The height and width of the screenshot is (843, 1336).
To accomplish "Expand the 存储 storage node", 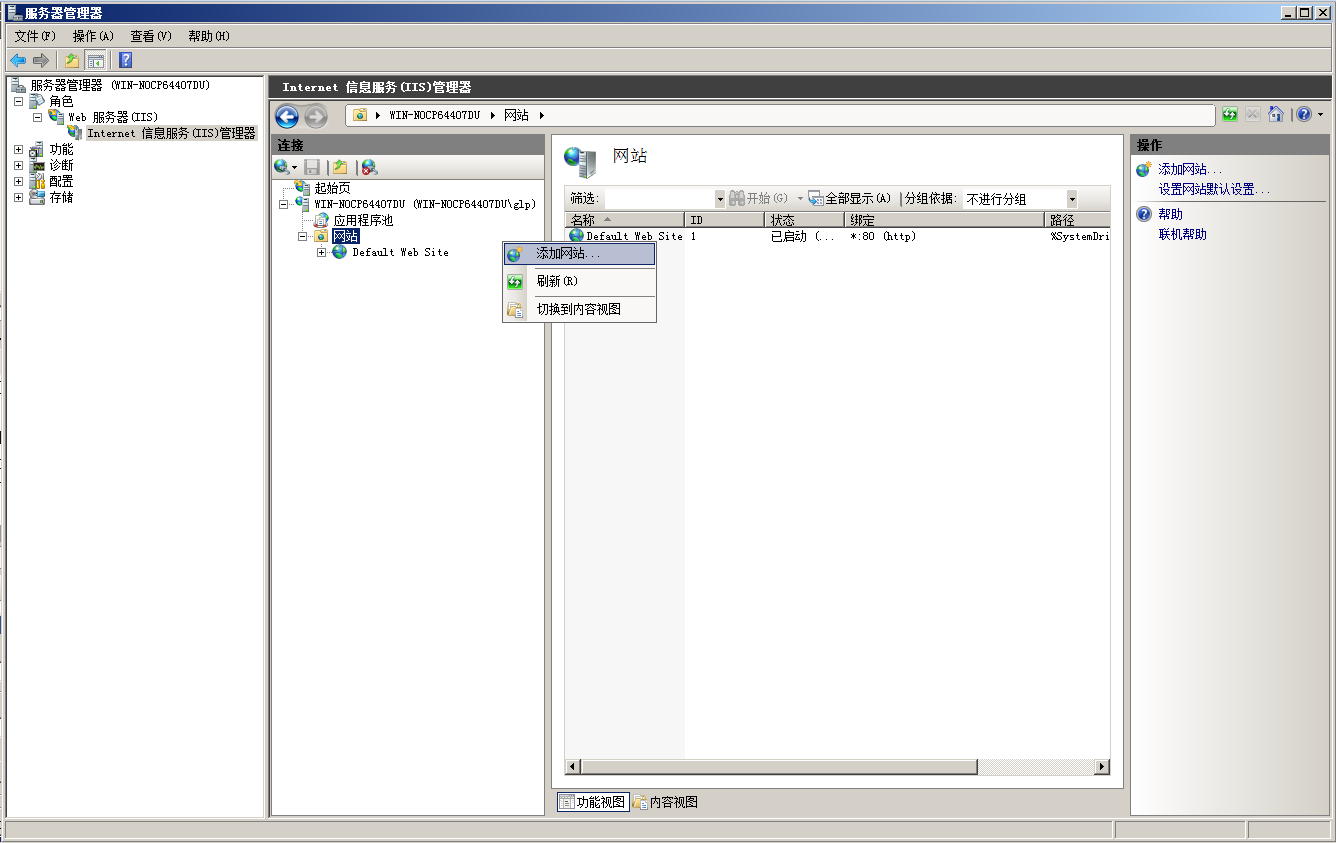I will pyautogui.click(x=18, y=197).
